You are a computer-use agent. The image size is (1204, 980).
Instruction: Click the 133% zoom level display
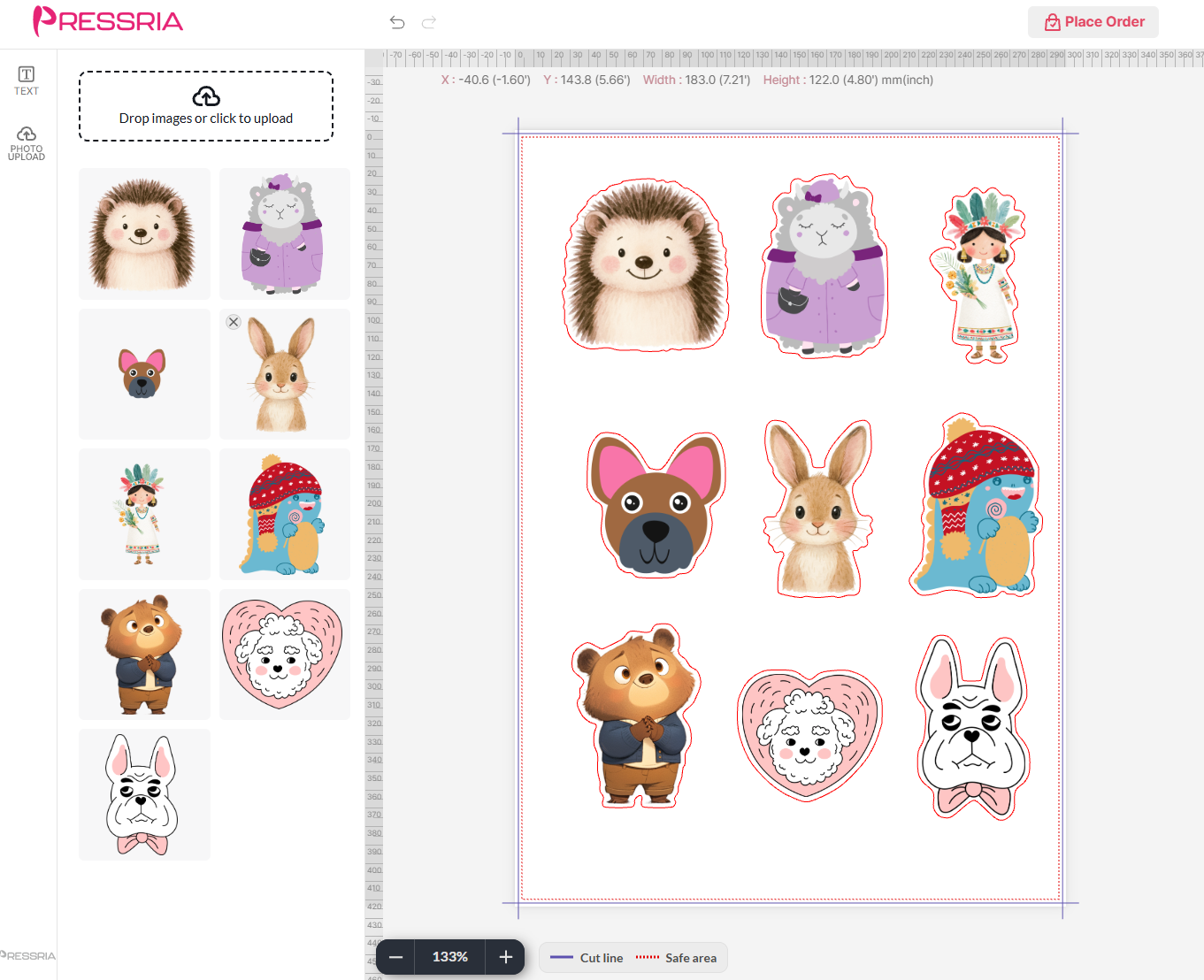(450, 957)
